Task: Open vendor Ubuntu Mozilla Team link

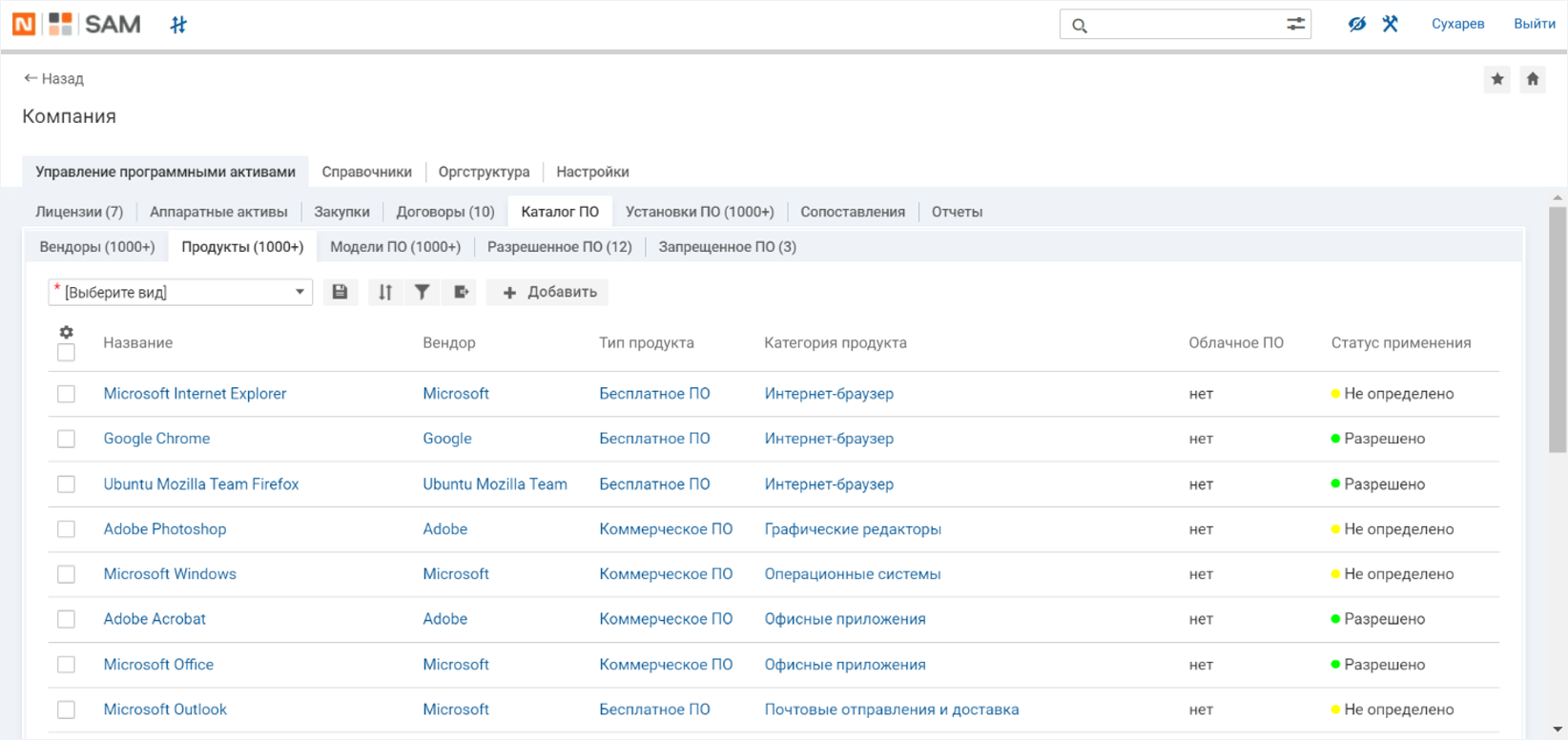Action: coord(495,484)
